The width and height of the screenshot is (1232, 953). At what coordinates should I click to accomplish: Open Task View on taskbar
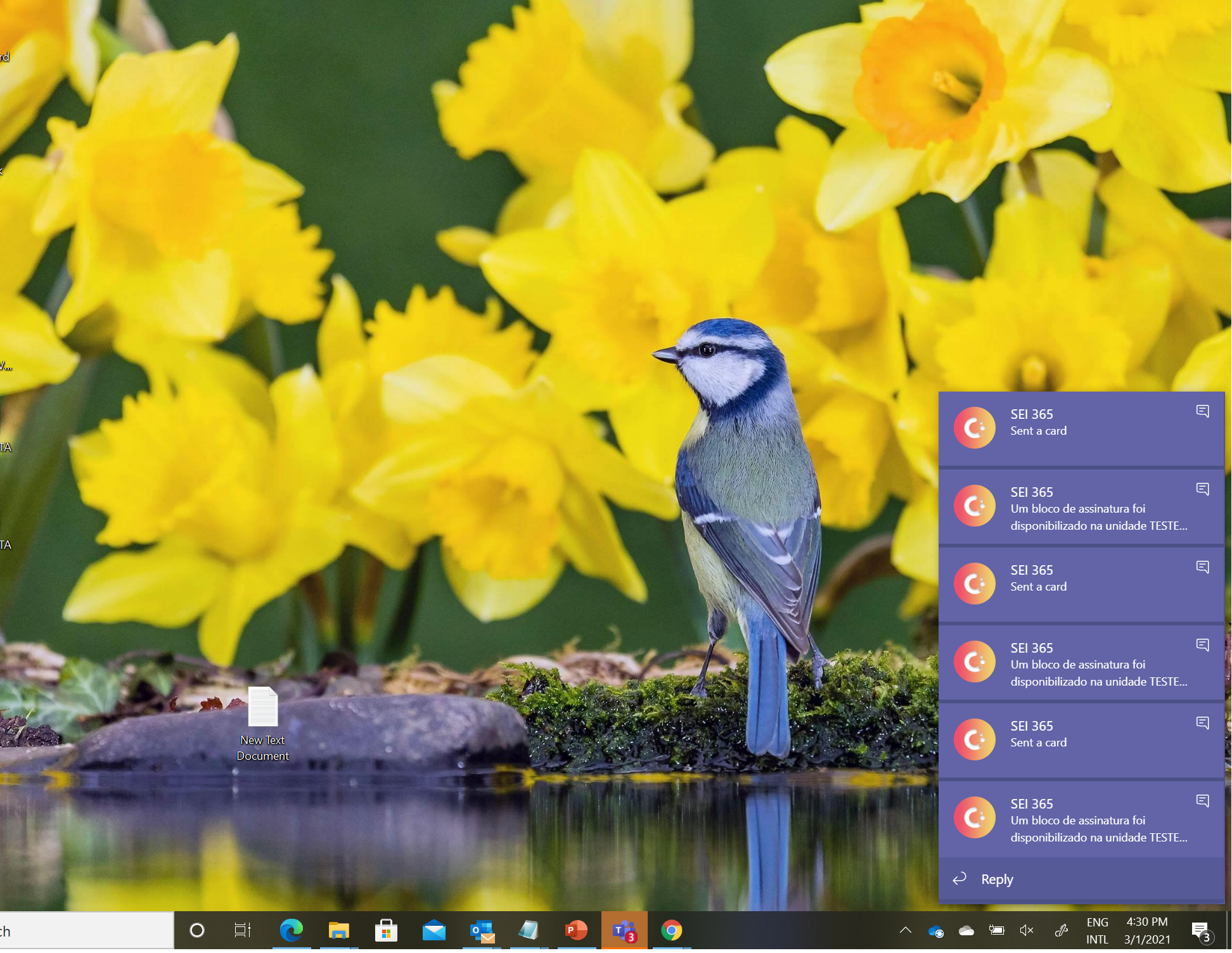(x=243, y=930)
